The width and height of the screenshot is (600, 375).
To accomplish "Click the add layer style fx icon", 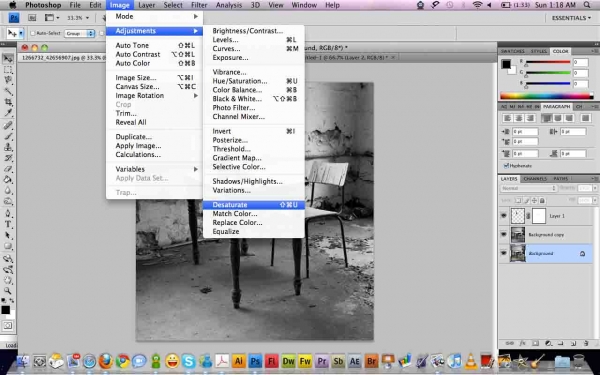I will pyautogui.click(x=522, y=343).
